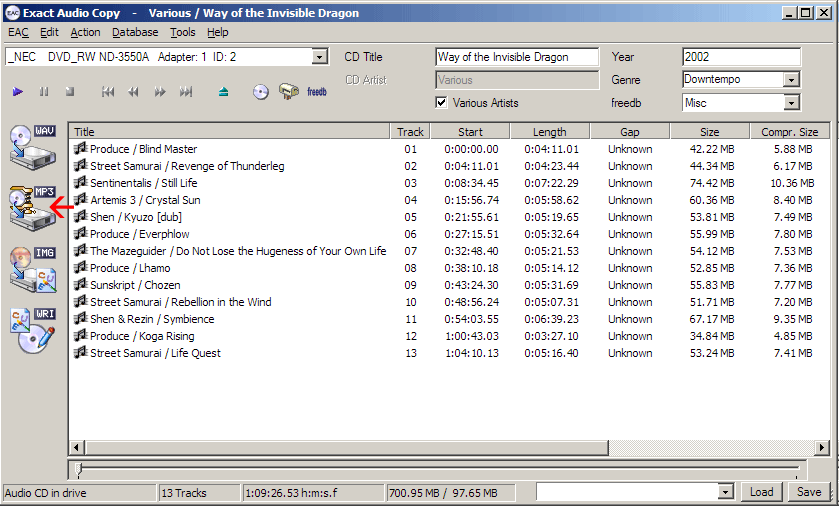Open the Help menu
839x506 pixels.
217,33
